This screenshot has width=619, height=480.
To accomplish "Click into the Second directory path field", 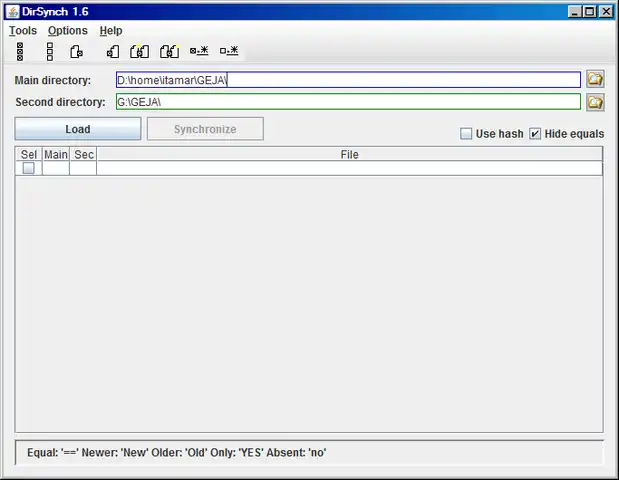I will pyautogui.click(x=348, y=102).
